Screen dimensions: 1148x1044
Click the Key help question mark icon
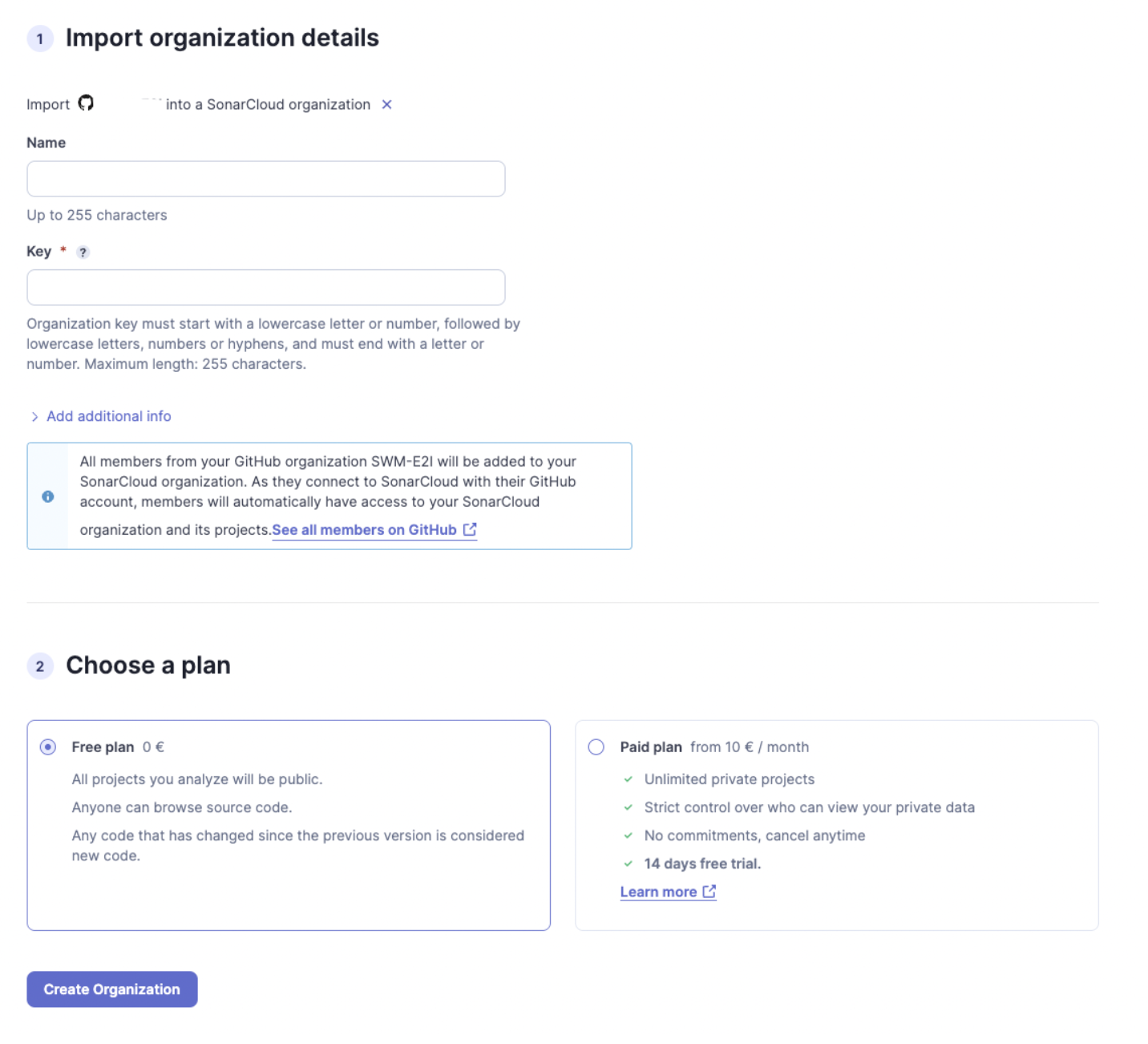click(x=83, y=253)
